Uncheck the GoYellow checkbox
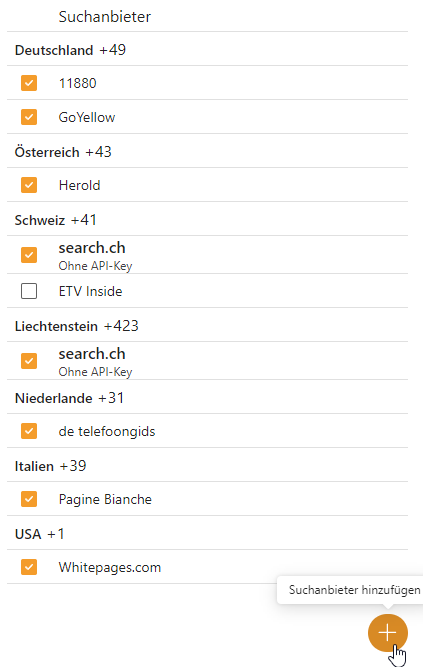The width and height of the screenshot is (423, 667). tap(29, 117)
